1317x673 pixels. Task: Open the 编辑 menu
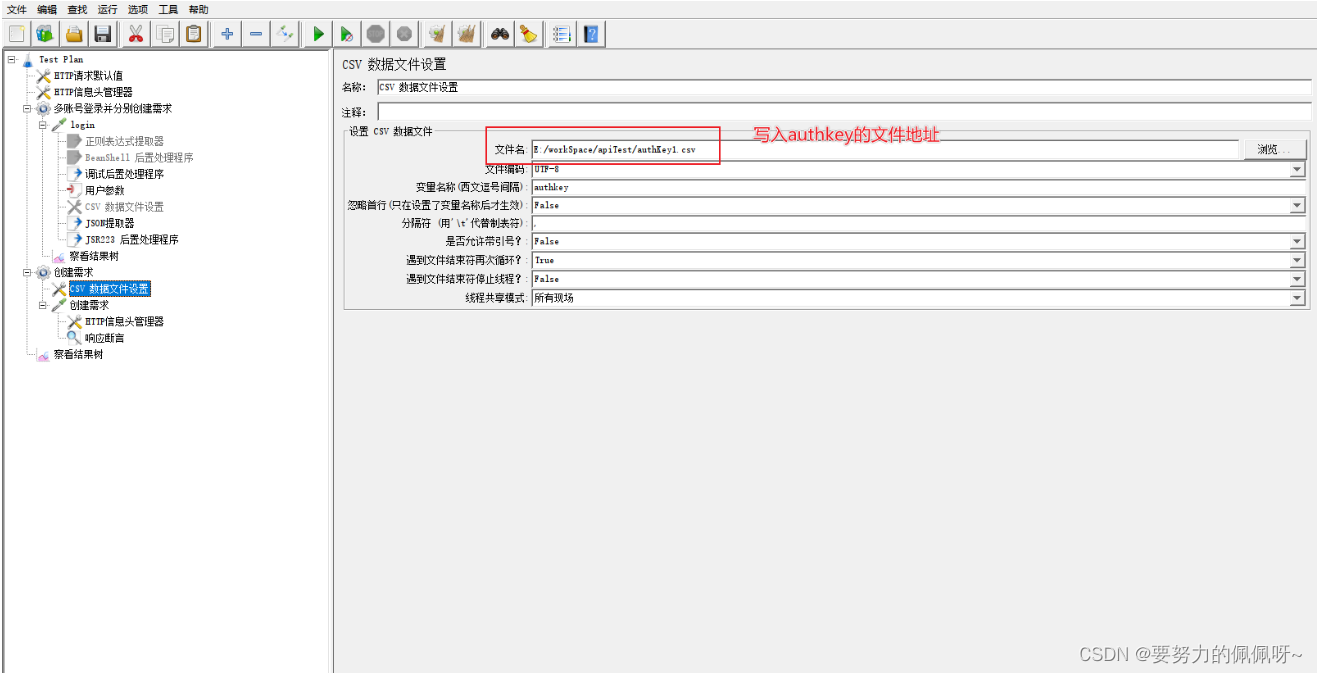pos(47,9)
